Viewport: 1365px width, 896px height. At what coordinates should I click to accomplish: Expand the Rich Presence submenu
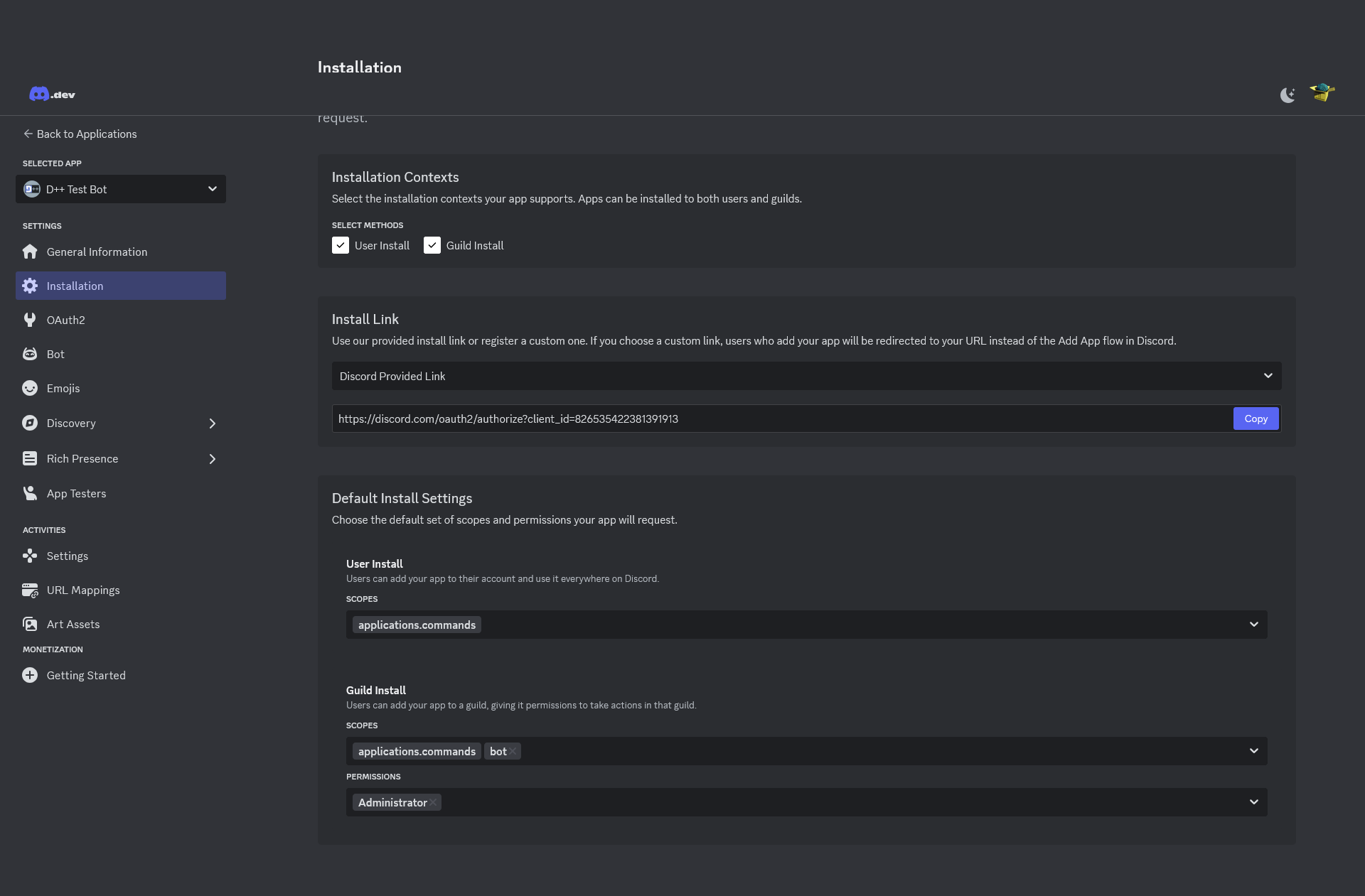coord(212,459)
